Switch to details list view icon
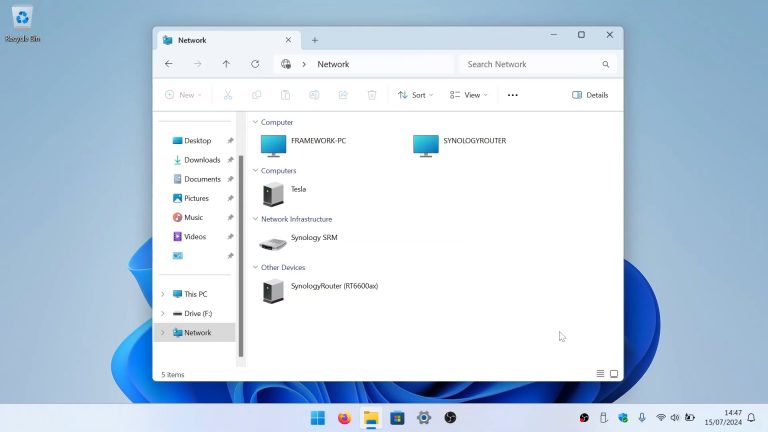 600,374
